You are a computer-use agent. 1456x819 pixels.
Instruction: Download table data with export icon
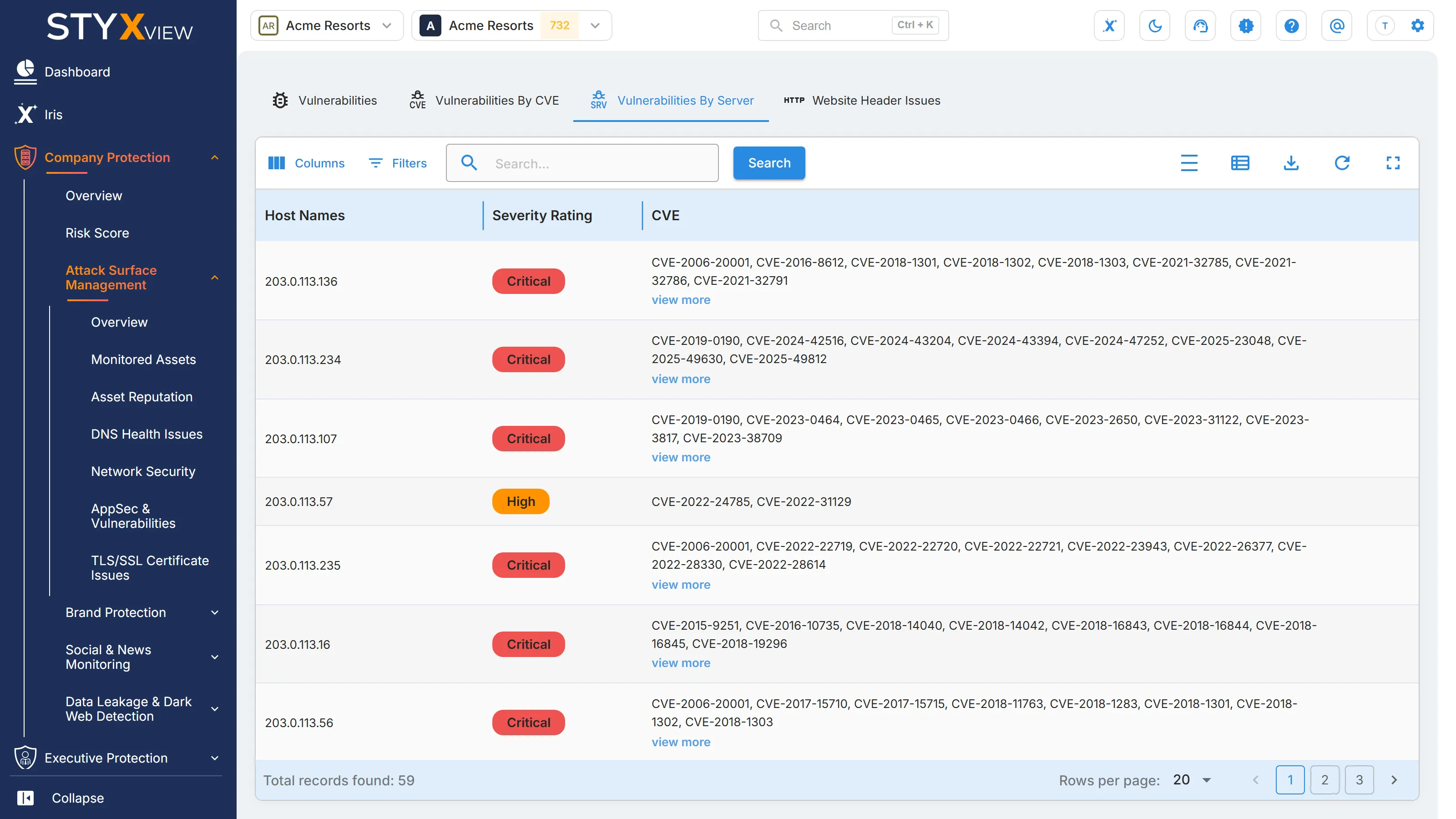click(x=1291, y=163)
